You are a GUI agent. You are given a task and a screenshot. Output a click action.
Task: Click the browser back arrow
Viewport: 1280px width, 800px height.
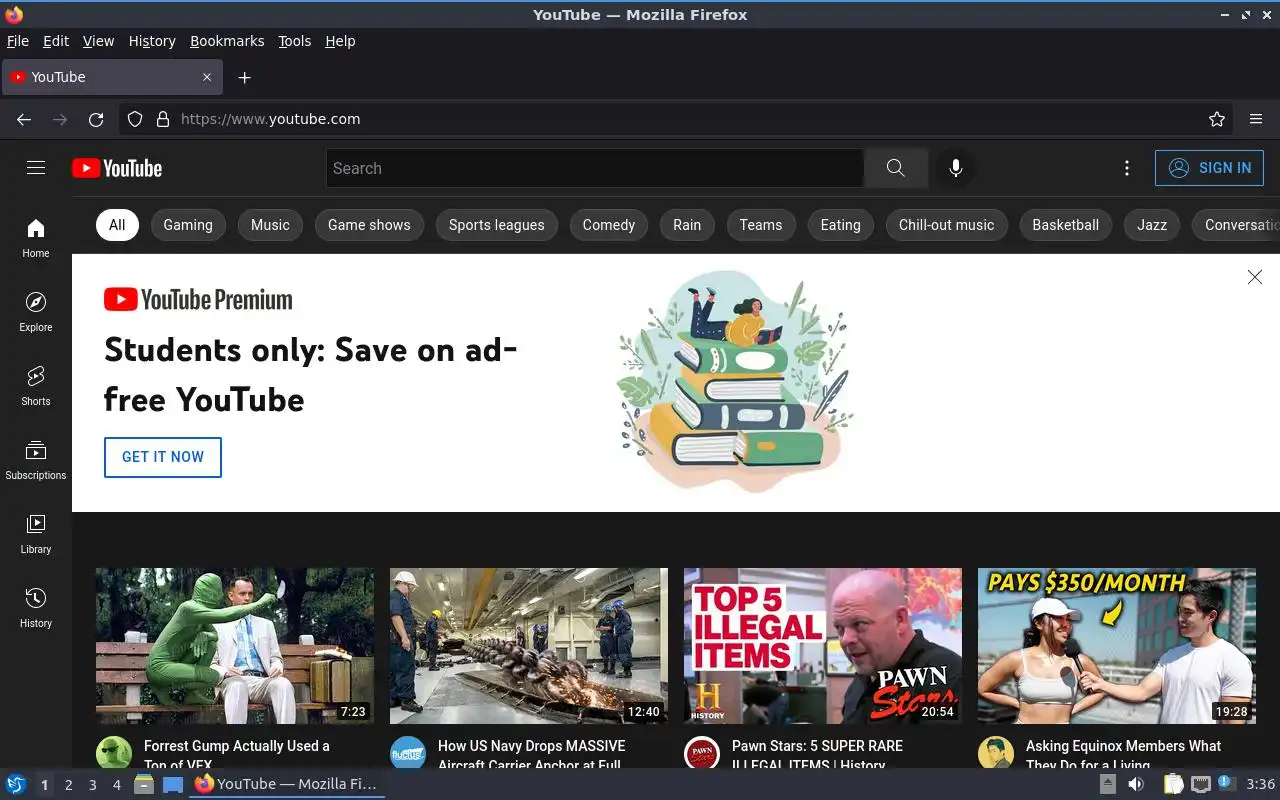click(24, 119)
